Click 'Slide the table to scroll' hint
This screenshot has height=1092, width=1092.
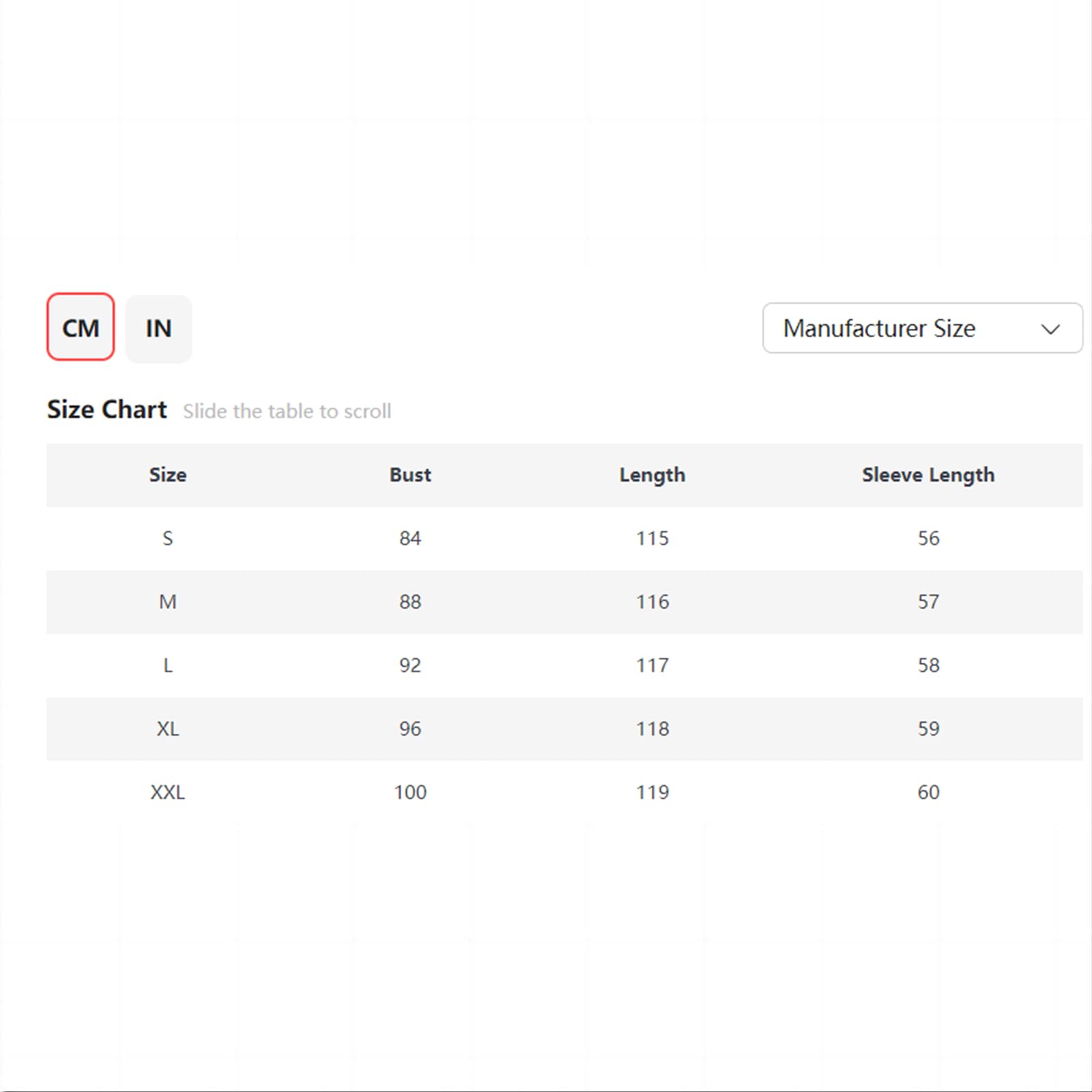click(287, 411)
